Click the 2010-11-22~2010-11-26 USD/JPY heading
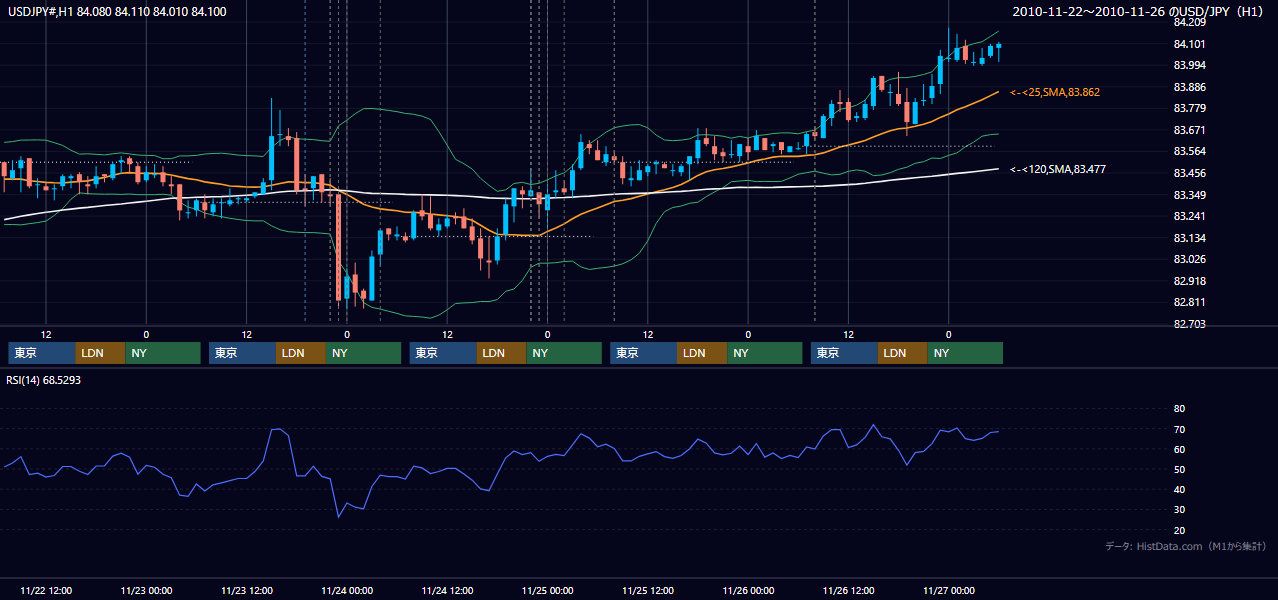The width and height of the screenshot is (1278, 600). click(x=1139, y=12)
